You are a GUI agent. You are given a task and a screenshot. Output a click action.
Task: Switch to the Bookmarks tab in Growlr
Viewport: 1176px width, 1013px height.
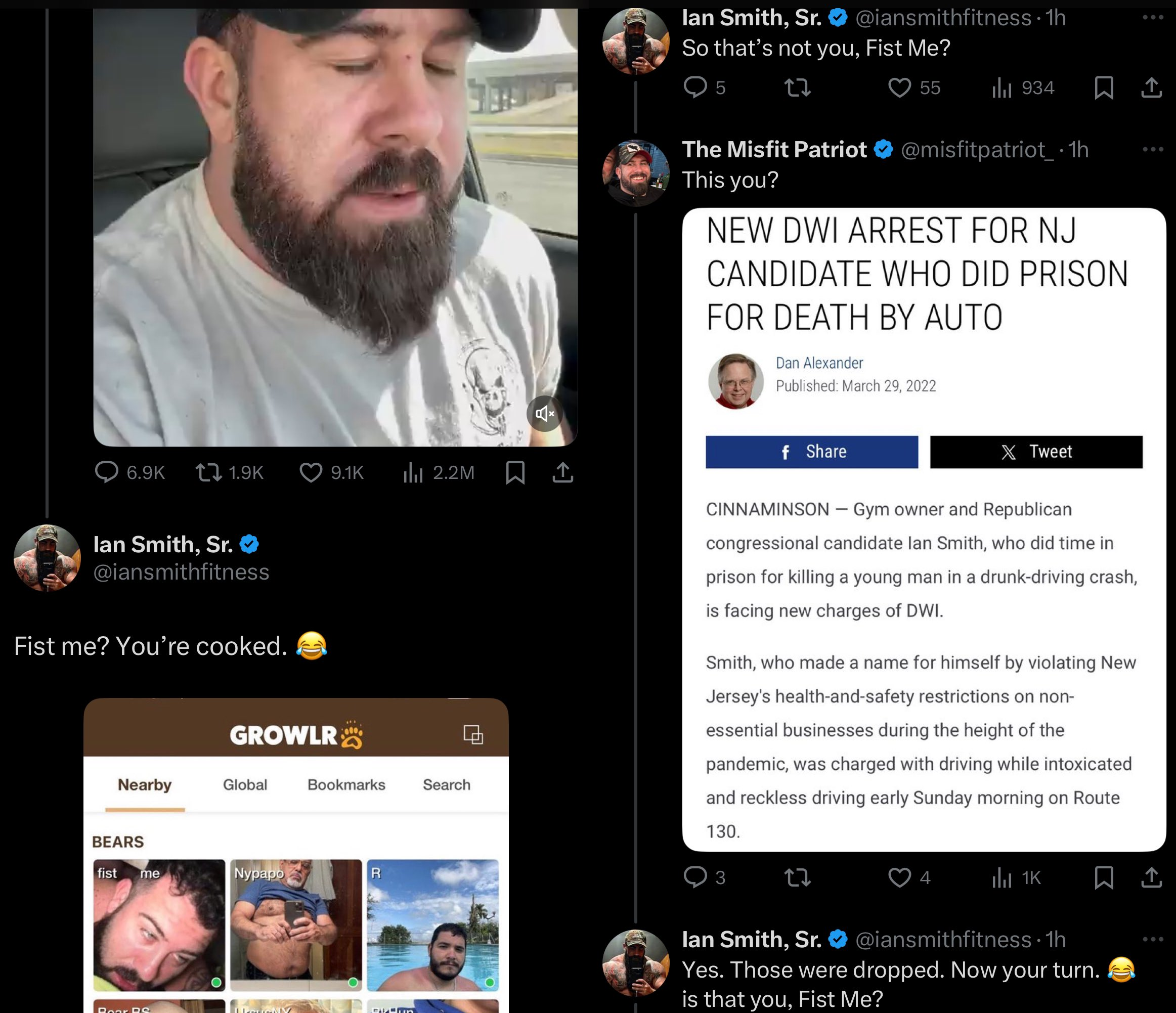click(346, 785)
